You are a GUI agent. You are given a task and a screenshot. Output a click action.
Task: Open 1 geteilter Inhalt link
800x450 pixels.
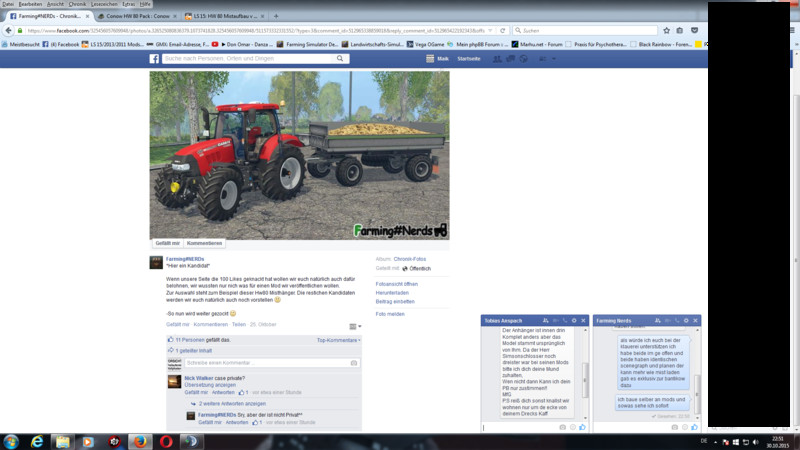click(193, 351)
